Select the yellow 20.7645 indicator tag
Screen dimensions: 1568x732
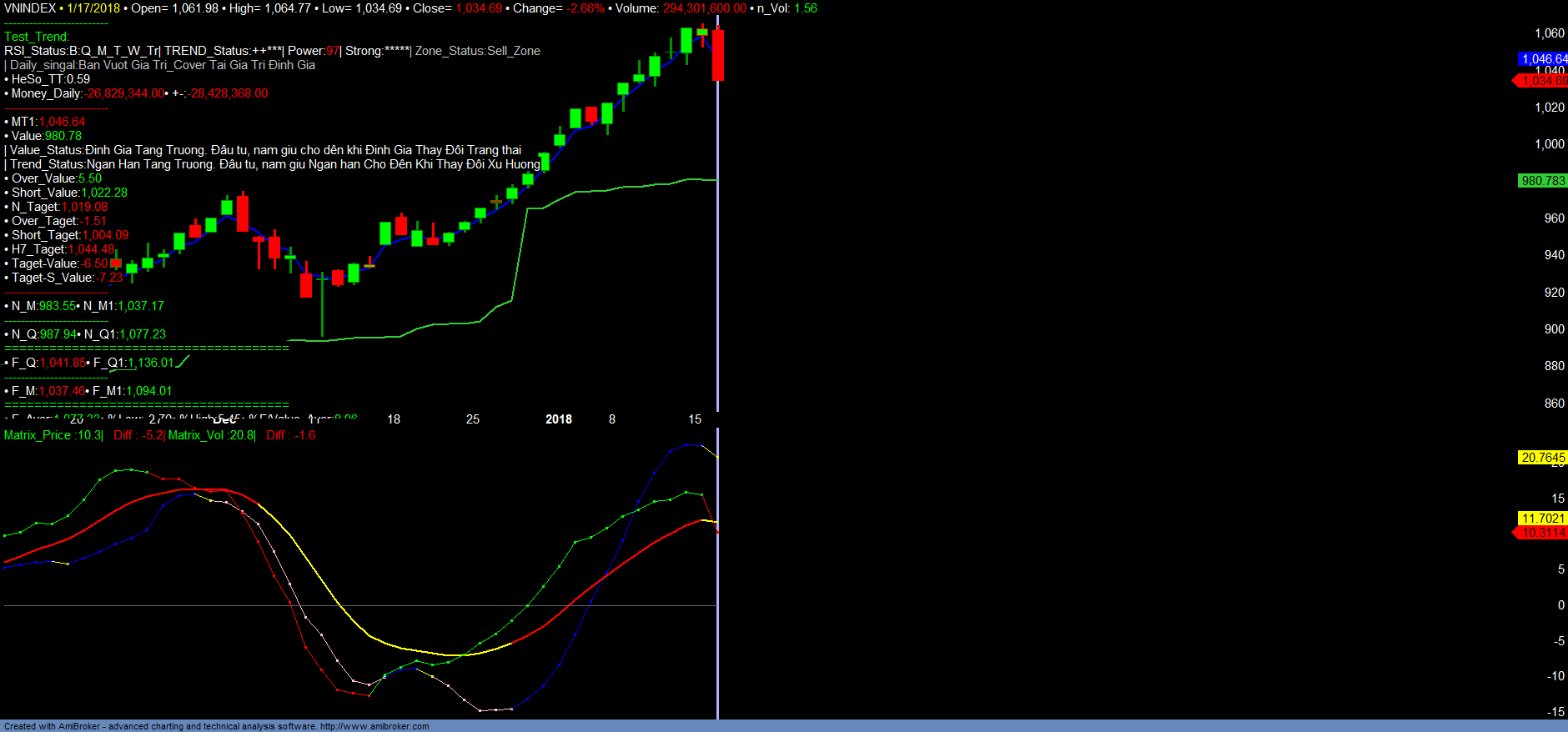point(1542,458)
